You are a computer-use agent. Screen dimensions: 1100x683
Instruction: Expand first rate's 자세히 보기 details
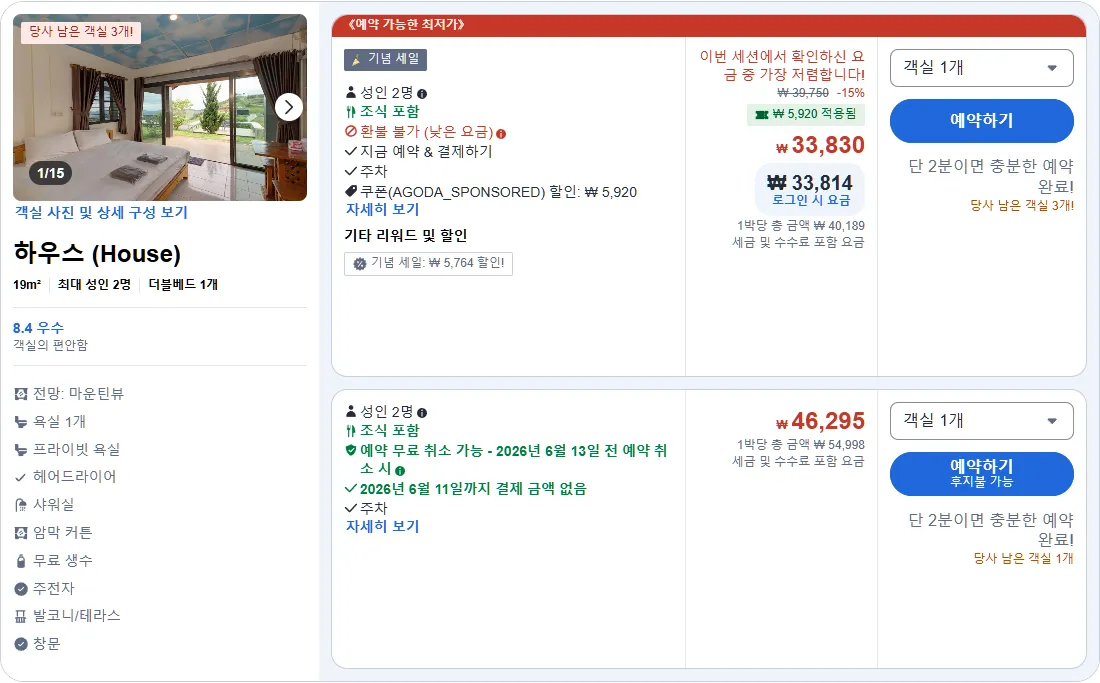pos(382,209)
